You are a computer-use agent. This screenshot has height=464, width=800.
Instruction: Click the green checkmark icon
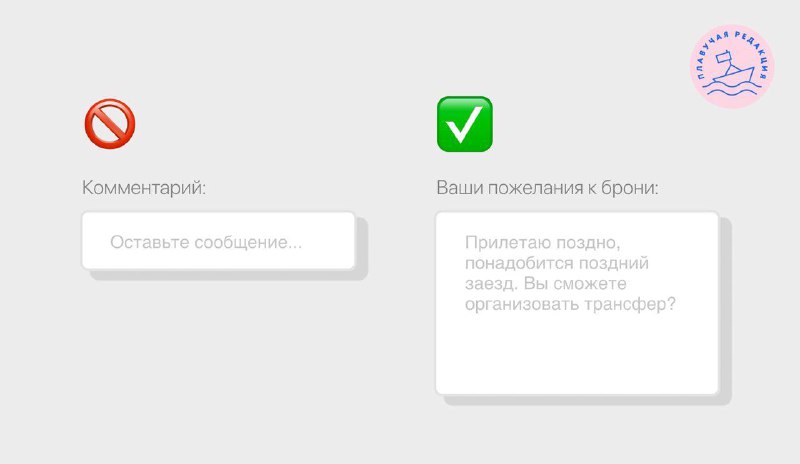click(465, 124)
